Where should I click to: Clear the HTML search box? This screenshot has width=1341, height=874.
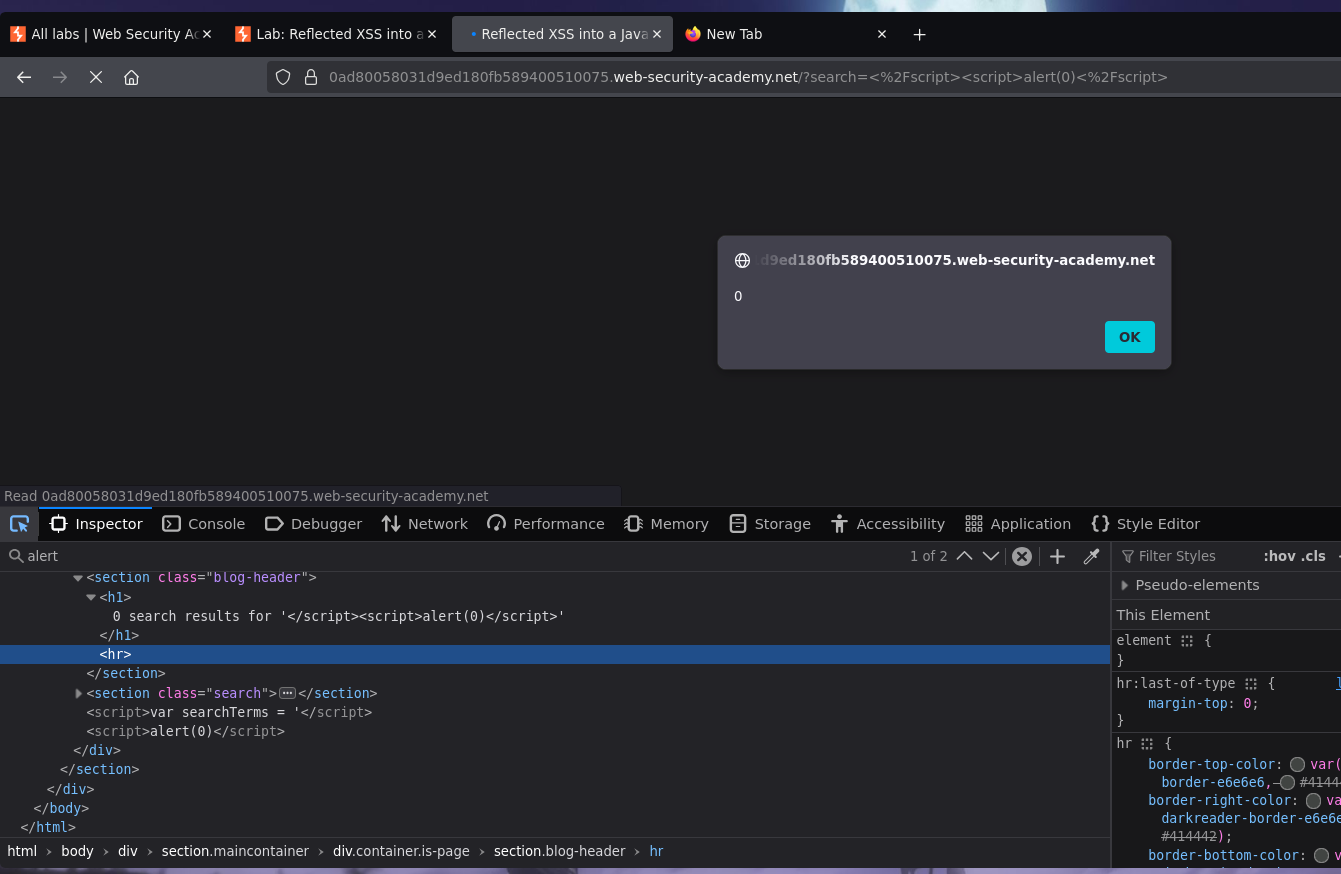pyautogui.click(x=1021, y=556)
